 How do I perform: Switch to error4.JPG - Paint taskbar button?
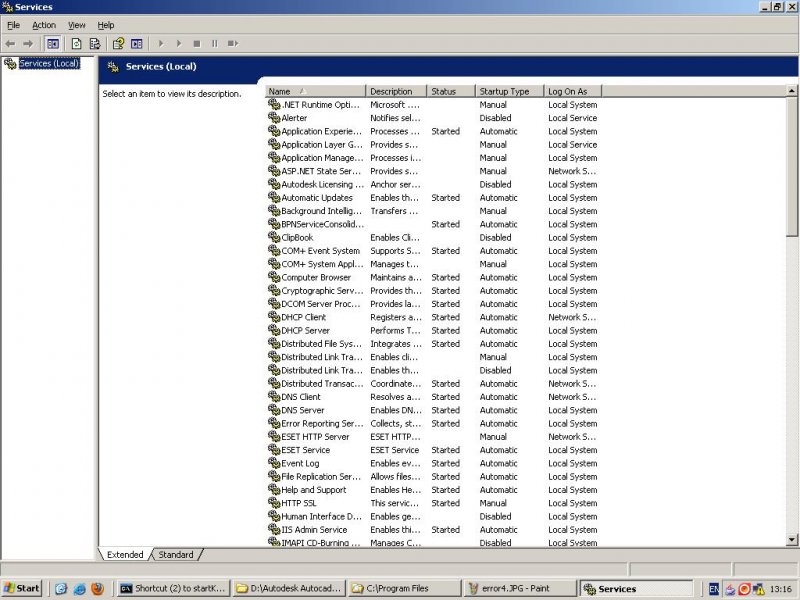coord(519,589)
